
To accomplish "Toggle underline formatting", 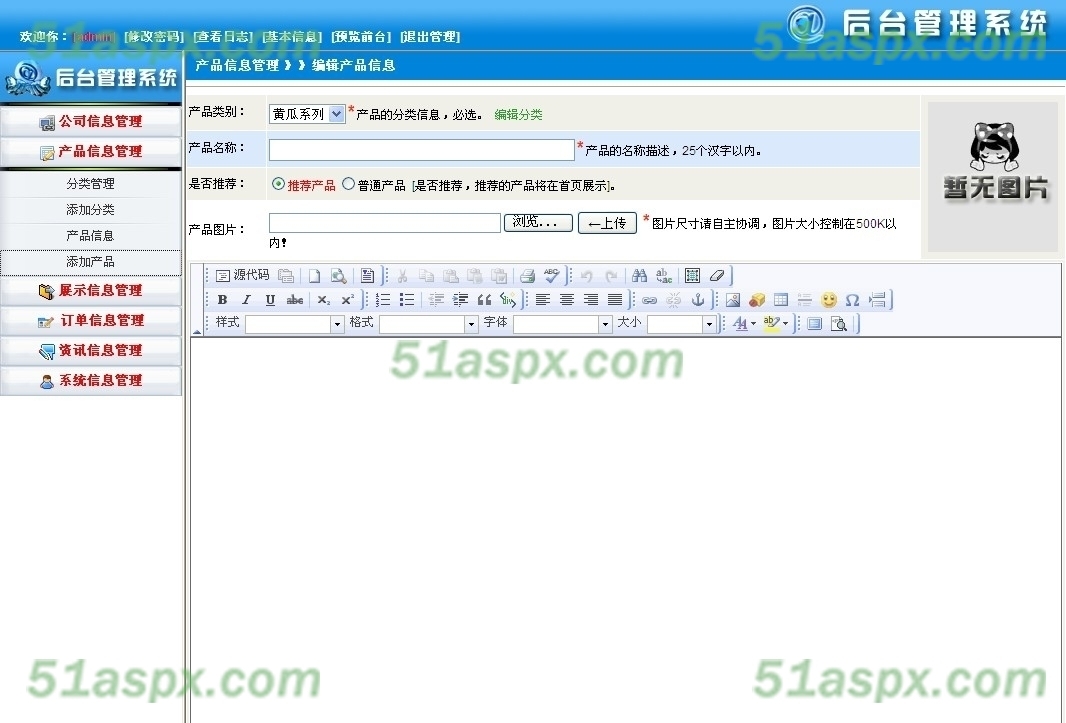I will point(270,300).
